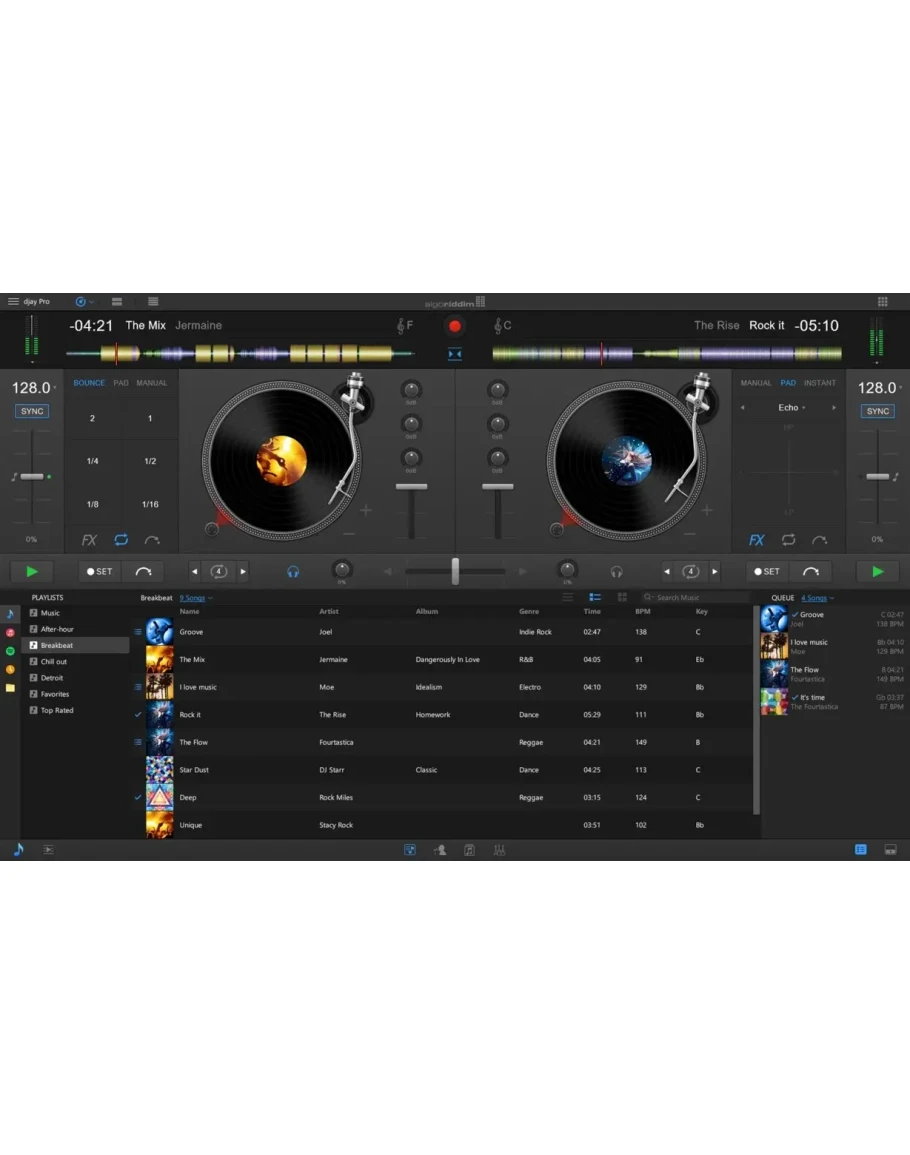Expand the 8 Songs dropdown
This screenshot has width=910, height=1155.
(x=195, y=598)
